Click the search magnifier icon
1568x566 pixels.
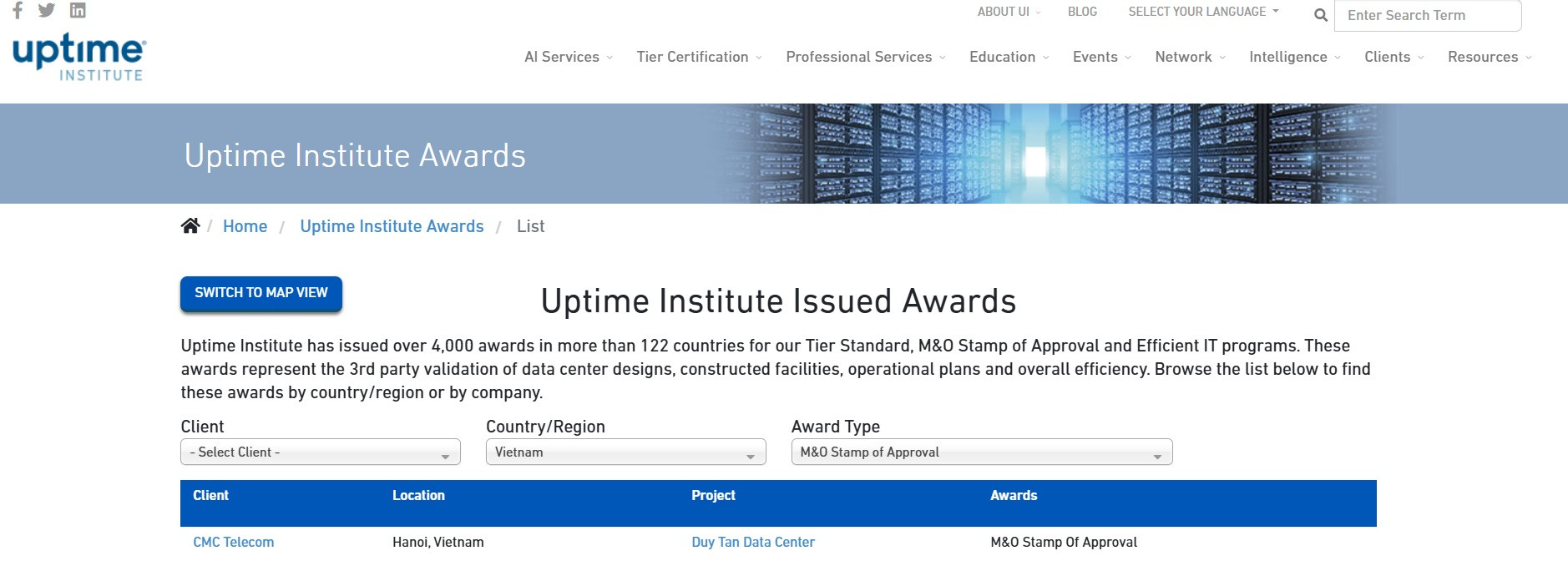click(x=1320, y=15)
